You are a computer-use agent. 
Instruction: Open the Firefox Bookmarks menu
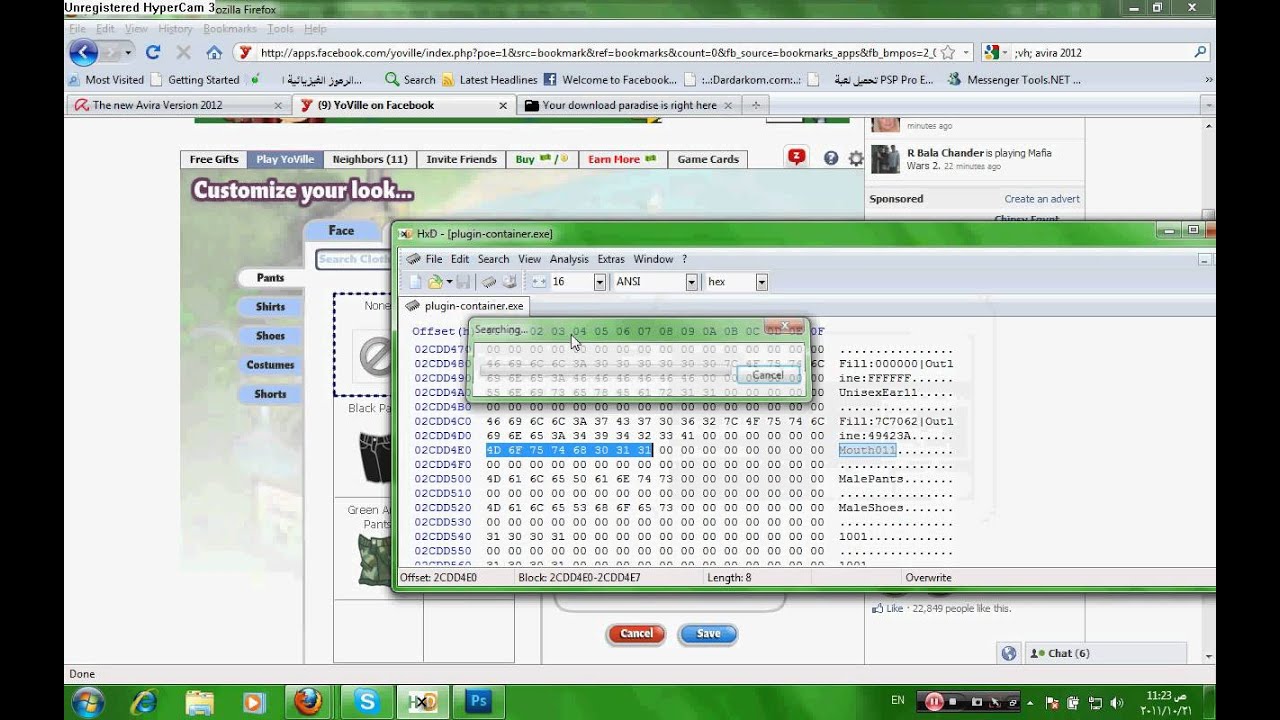pyautogui.click(x=230, y=29)
